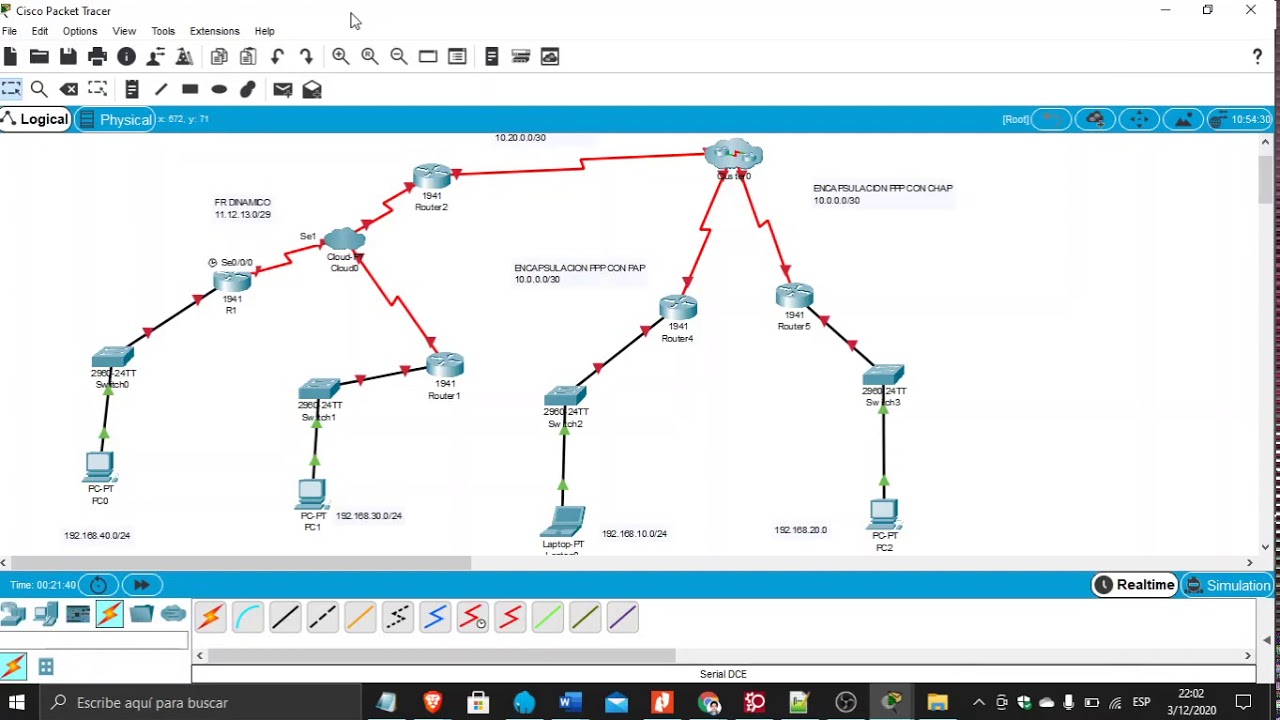Open the Connections device category

tap(110, 614)
